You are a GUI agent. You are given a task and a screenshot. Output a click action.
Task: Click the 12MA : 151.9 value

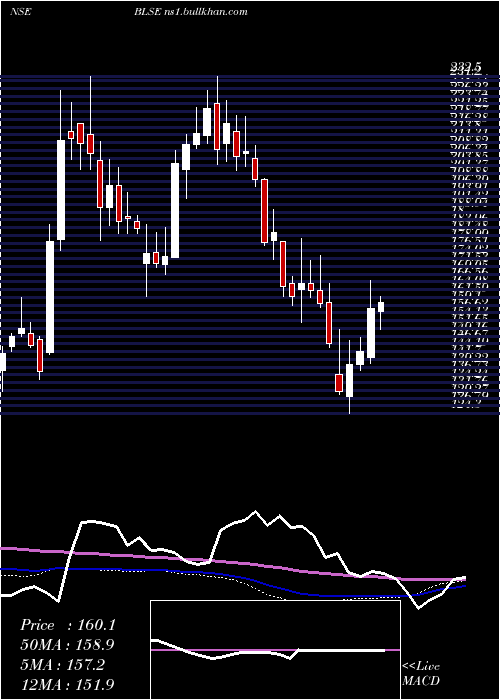coord(67,684)
